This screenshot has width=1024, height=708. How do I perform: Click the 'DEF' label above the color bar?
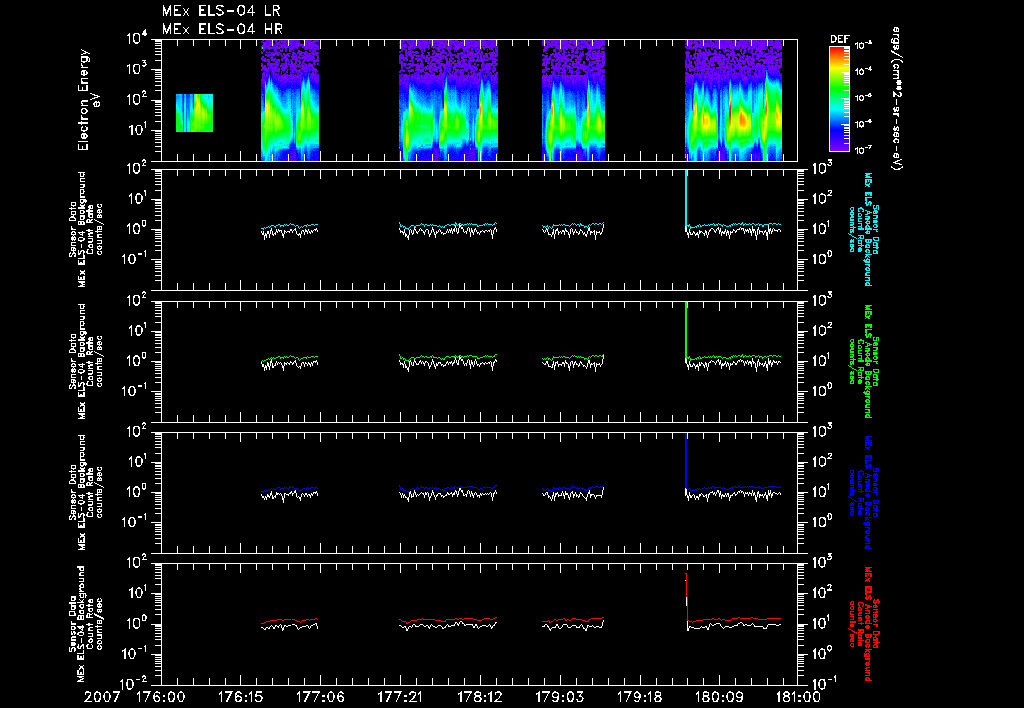tap(839, 39)
